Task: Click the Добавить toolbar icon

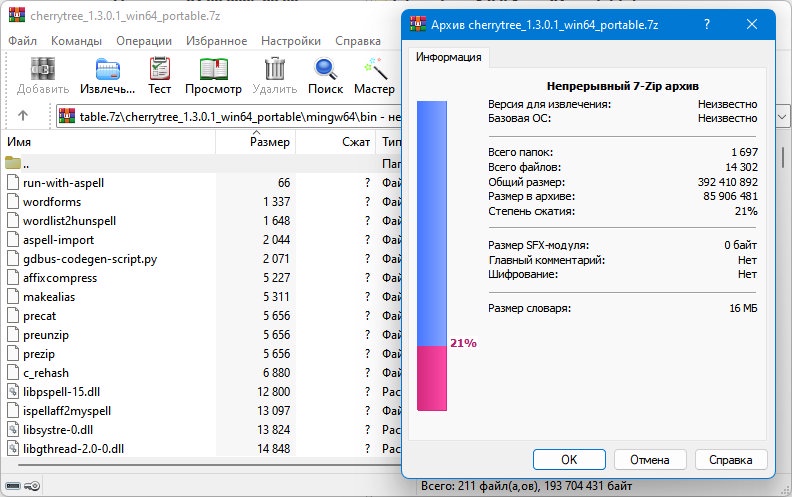Action: [43, 69]
